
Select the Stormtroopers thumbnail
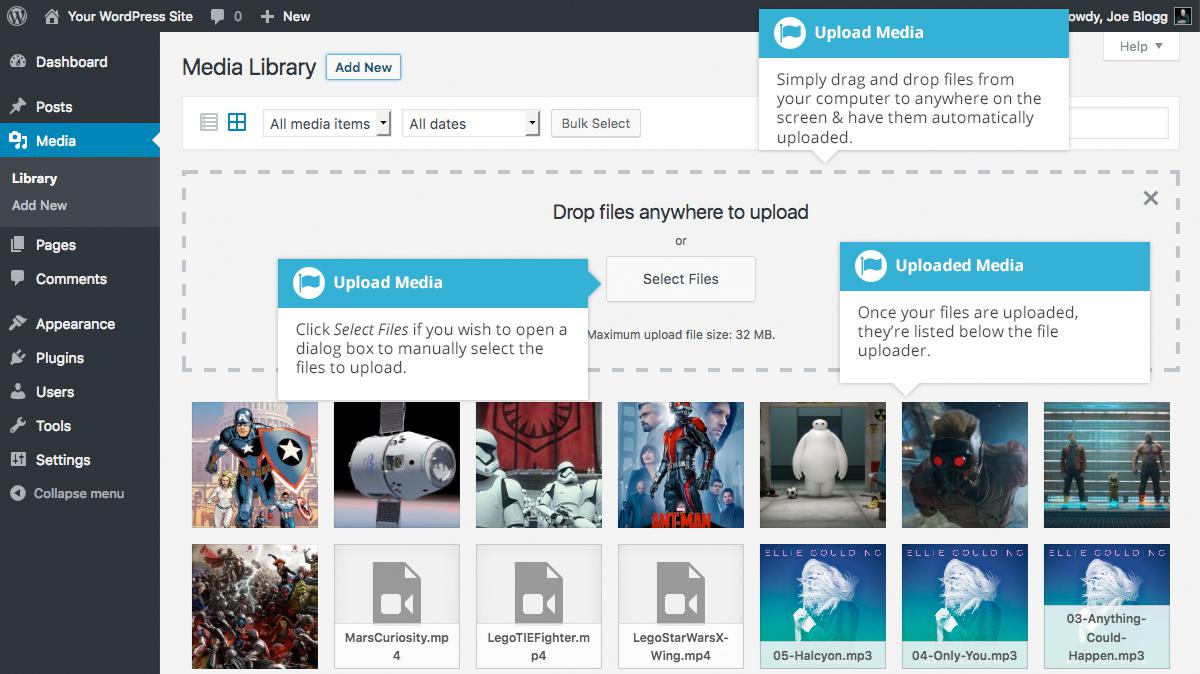tap(539, 465)
